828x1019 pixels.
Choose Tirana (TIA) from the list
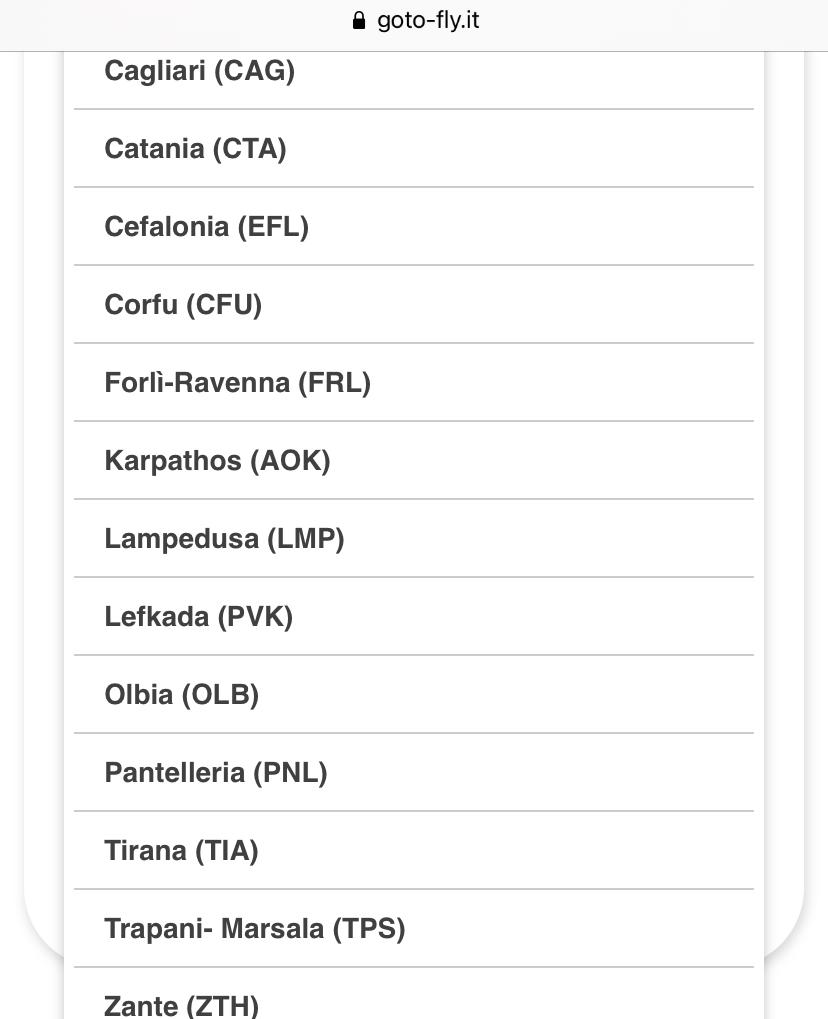click(x=182, y=851)
